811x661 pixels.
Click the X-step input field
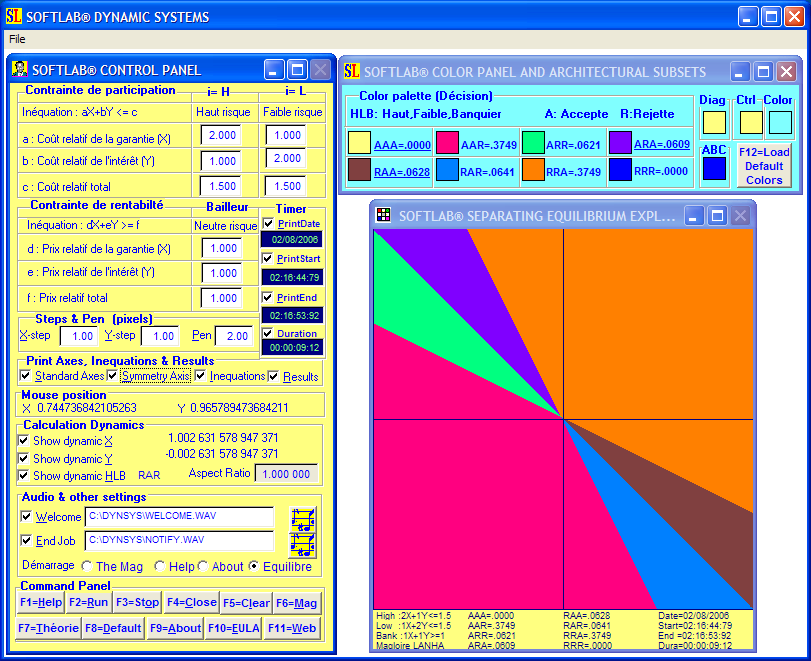[79, 336]
